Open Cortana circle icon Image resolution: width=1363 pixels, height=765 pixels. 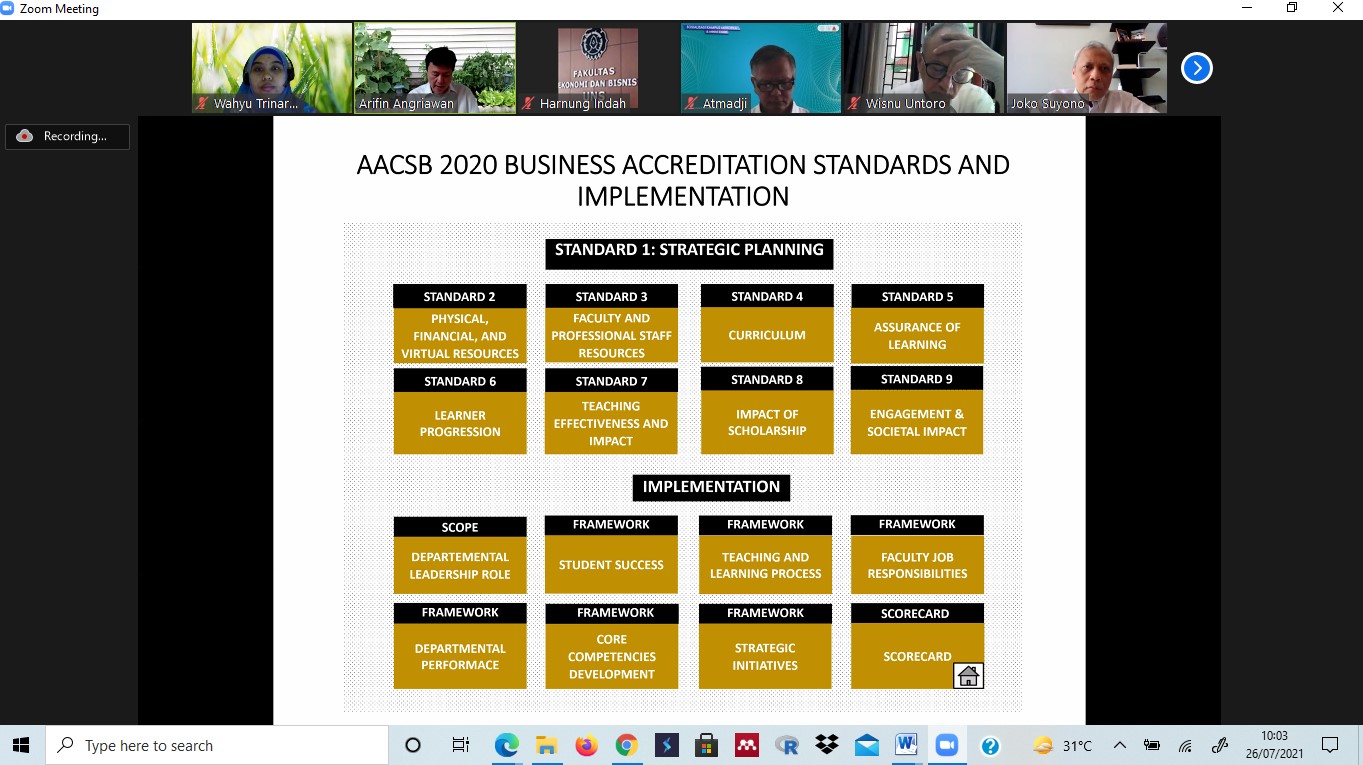click(413, 745)
